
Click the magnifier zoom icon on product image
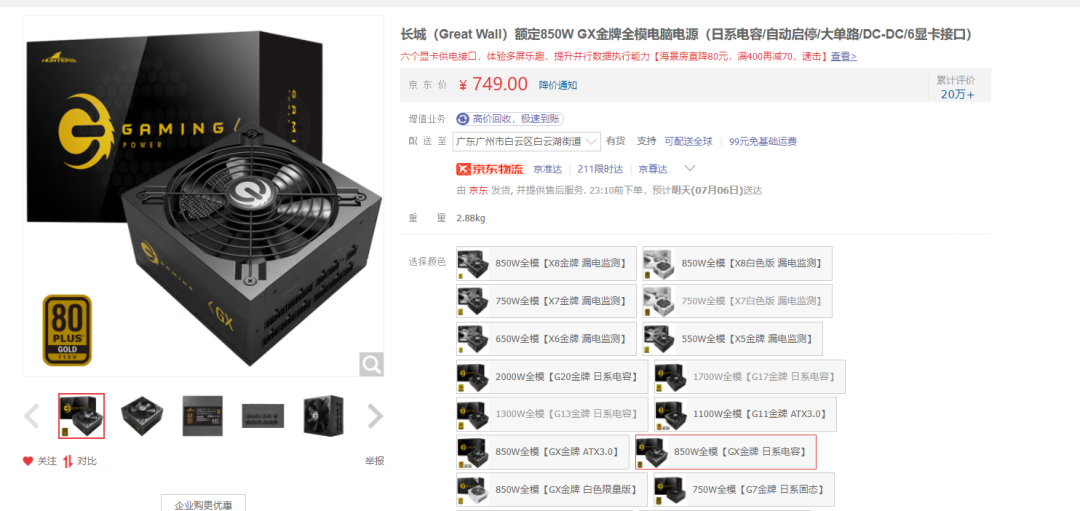point(371,364)
